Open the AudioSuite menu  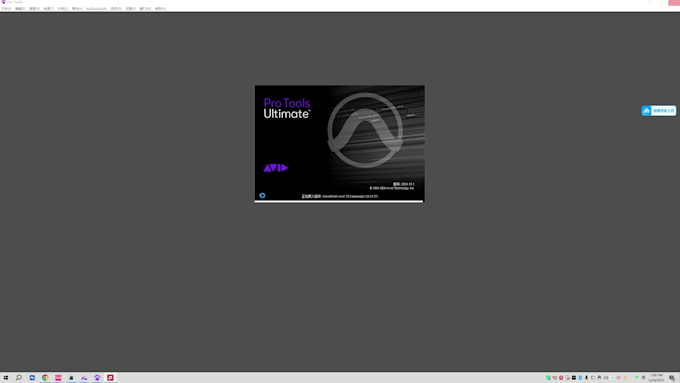(x=96, y=9)
